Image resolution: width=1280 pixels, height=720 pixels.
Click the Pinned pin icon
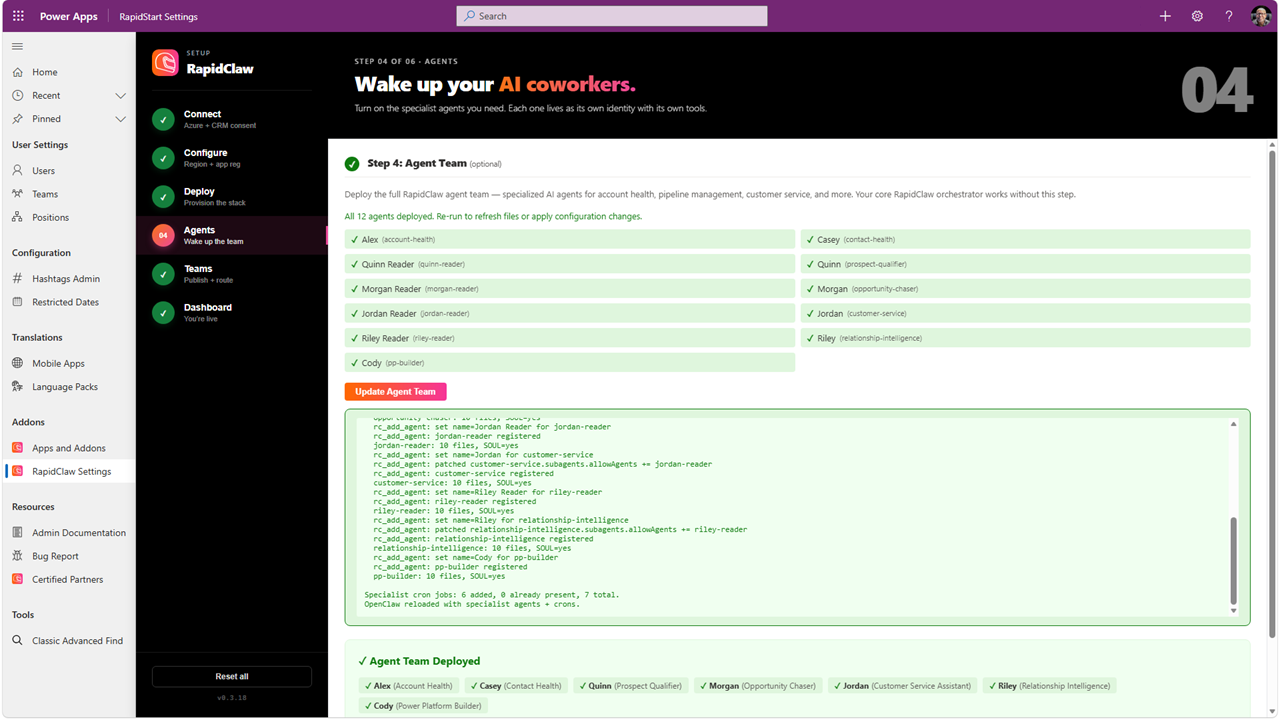coord(18,118)
